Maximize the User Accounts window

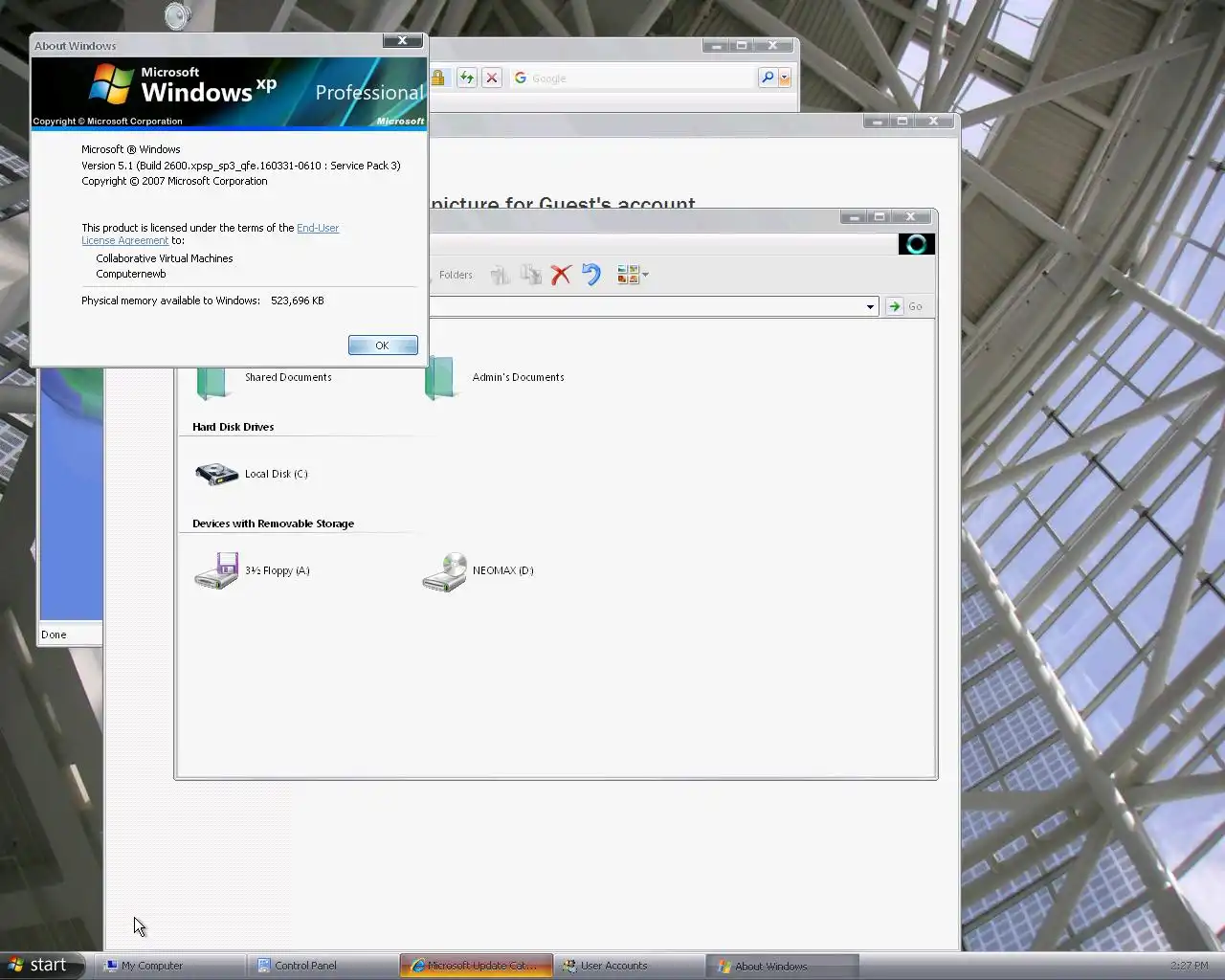coord(902,122)
